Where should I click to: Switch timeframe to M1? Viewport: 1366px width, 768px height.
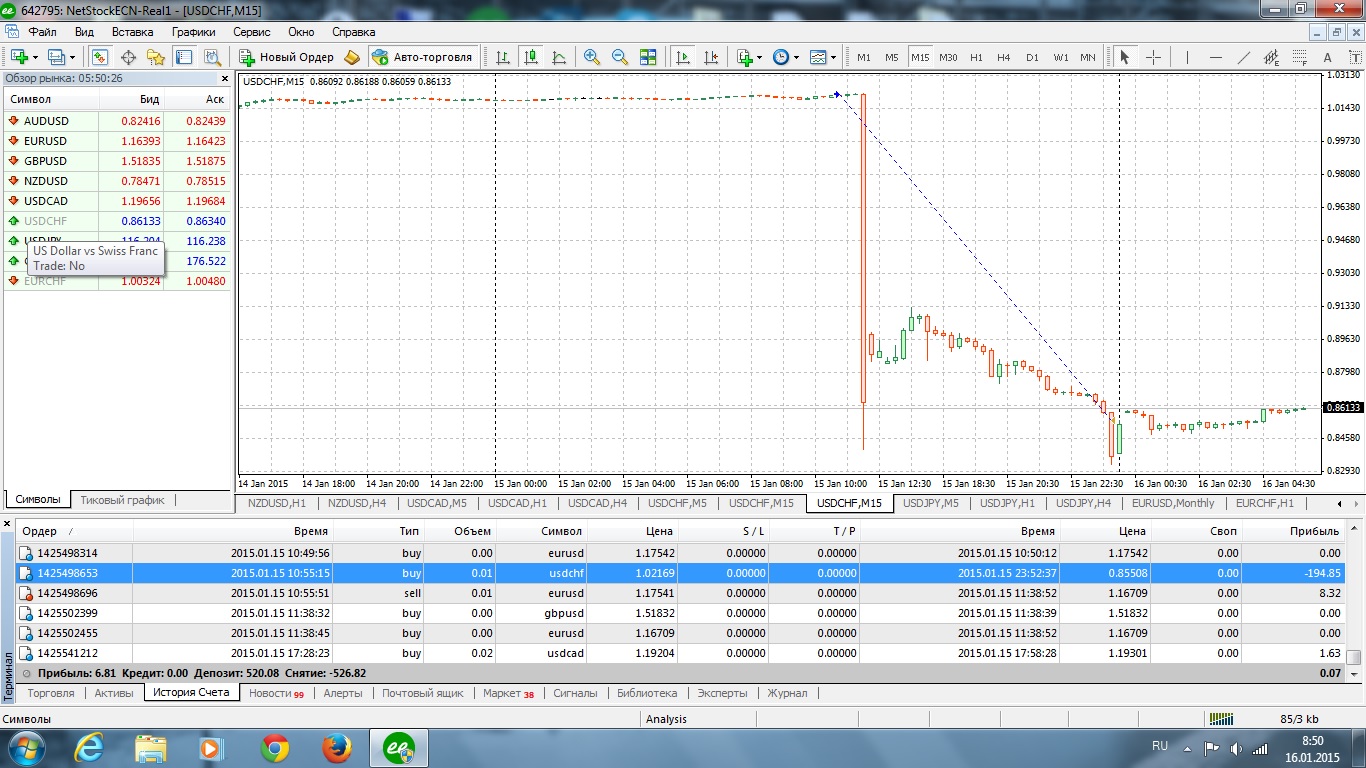coord(864,57)
